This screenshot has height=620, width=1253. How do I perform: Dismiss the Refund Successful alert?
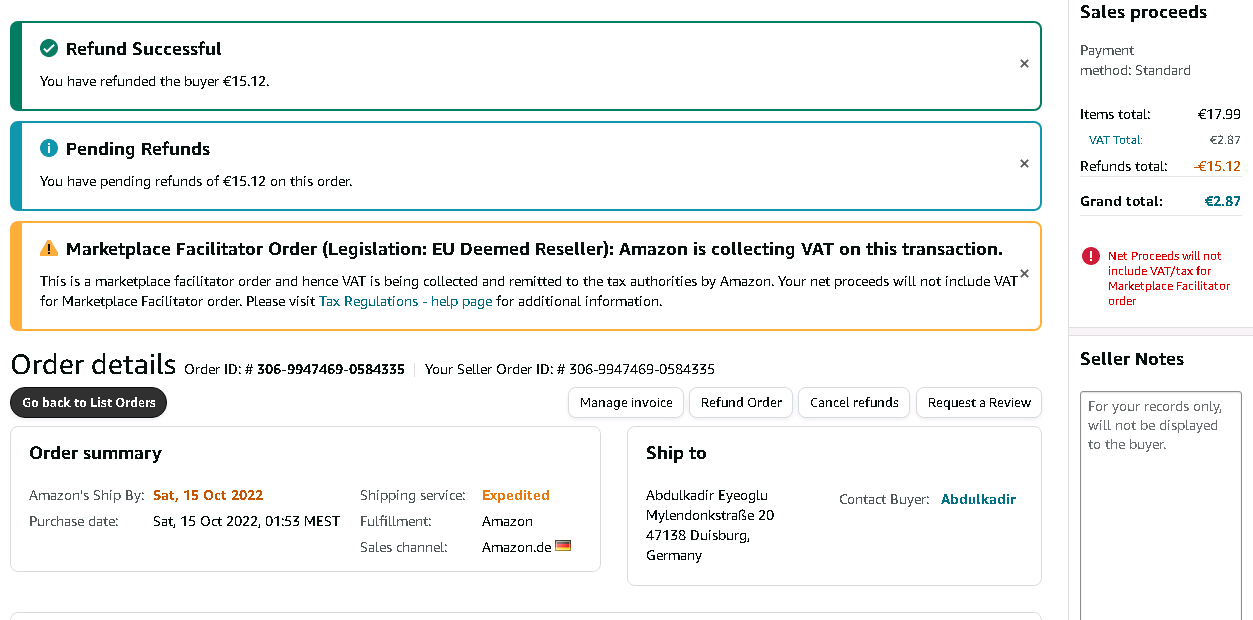[1024, 64]
